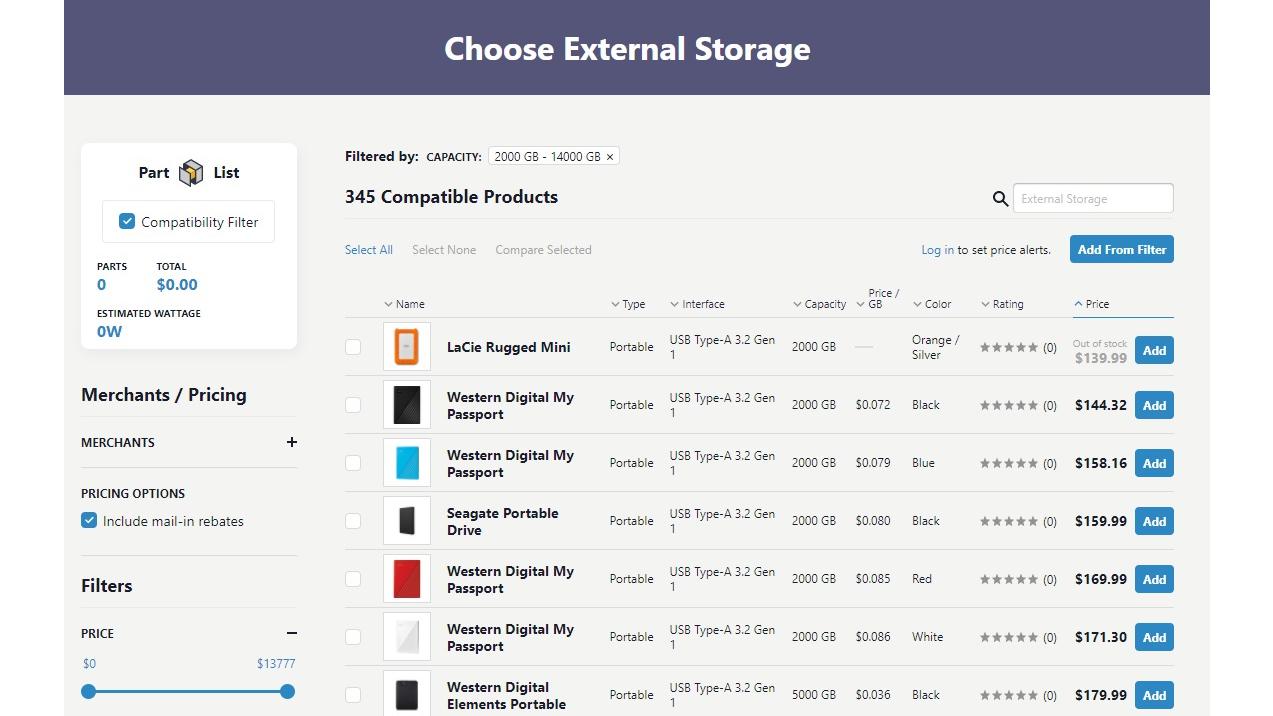Image resolution: width=1273 pixels, height=716 pixels.
Task: Click the 5000 GB capacity cell
Action: 814,695
